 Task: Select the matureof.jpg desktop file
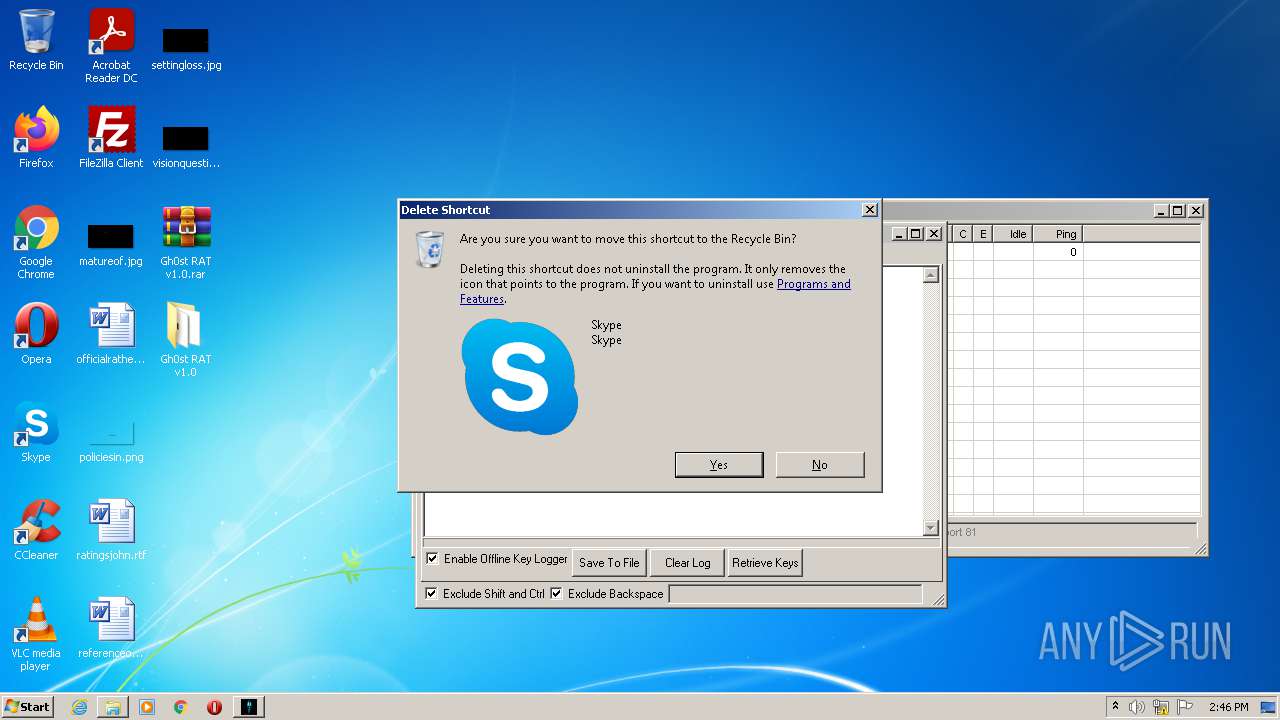(x=111, y=244)
